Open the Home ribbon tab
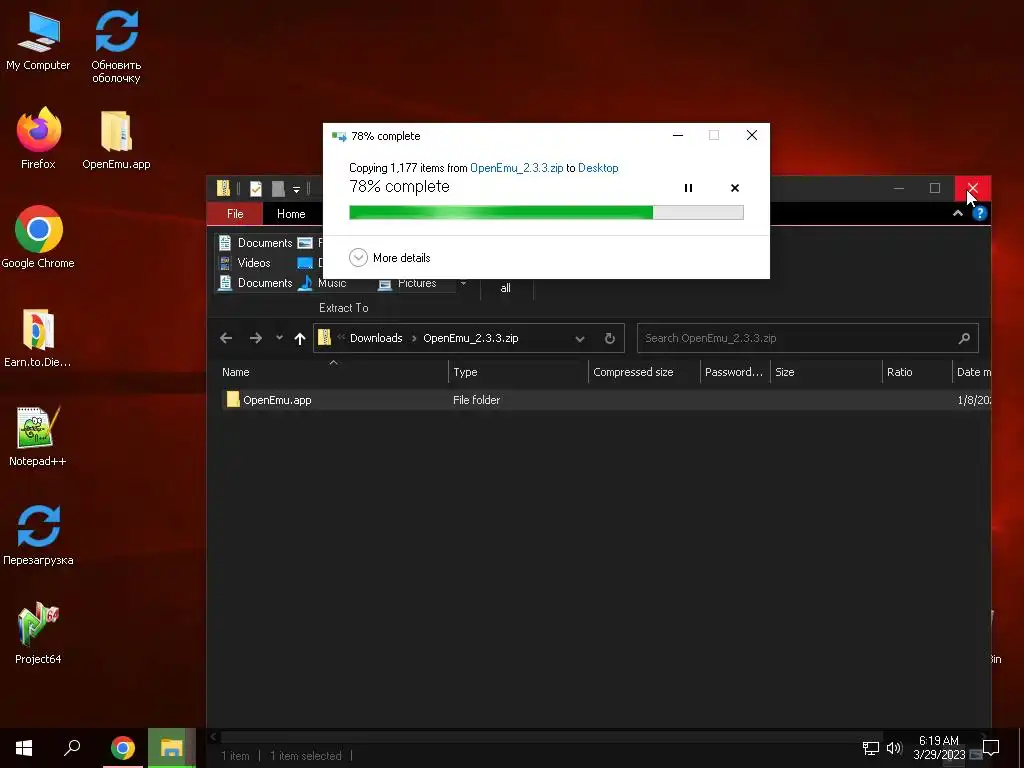The height and width of the screenshot is (768, 1024). coord(291,214)
